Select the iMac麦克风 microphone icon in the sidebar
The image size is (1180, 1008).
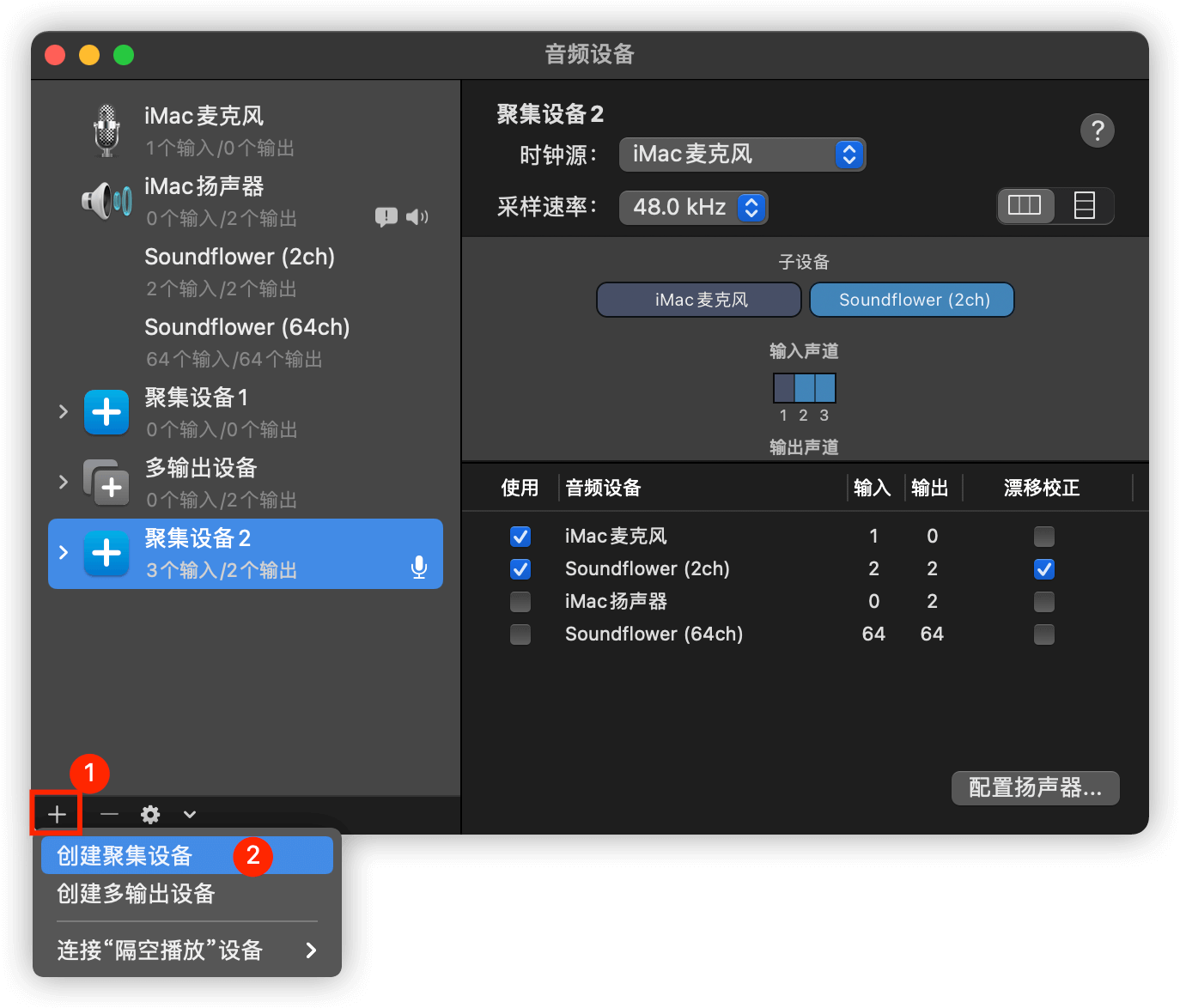coord(106,131)
